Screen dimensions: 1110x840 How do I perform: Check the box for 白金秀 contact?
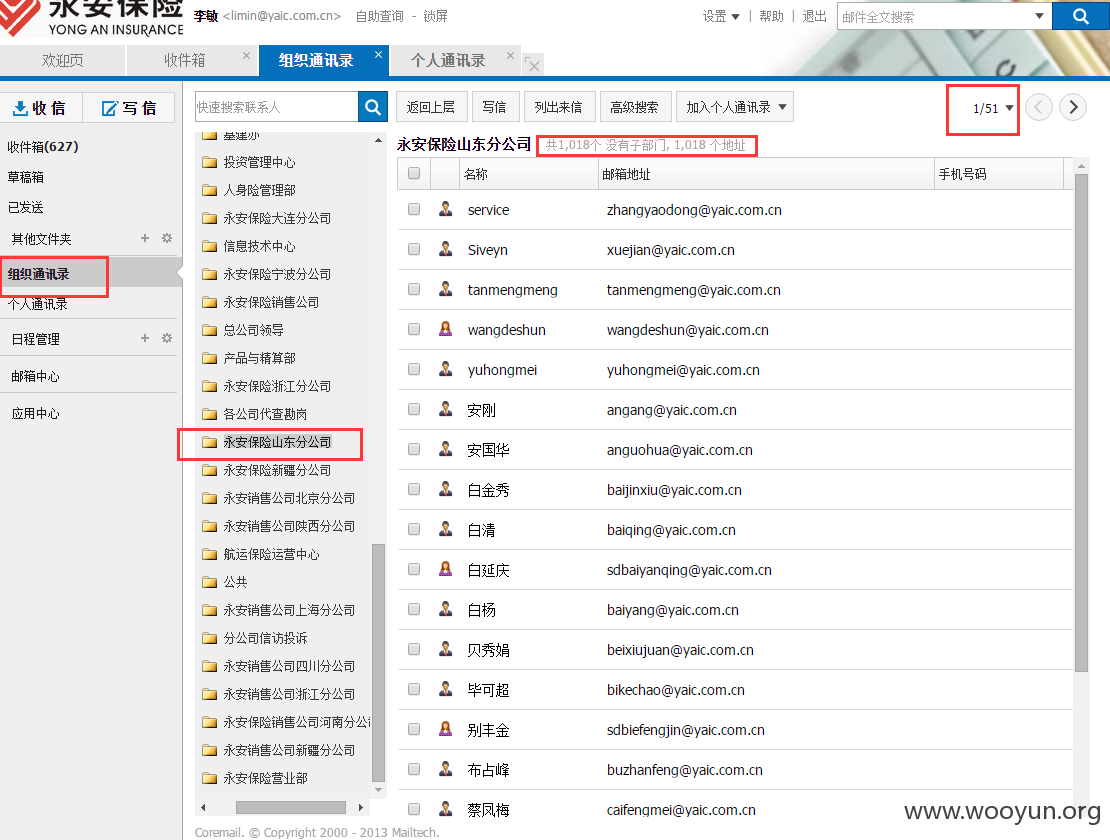coord(414,489)
